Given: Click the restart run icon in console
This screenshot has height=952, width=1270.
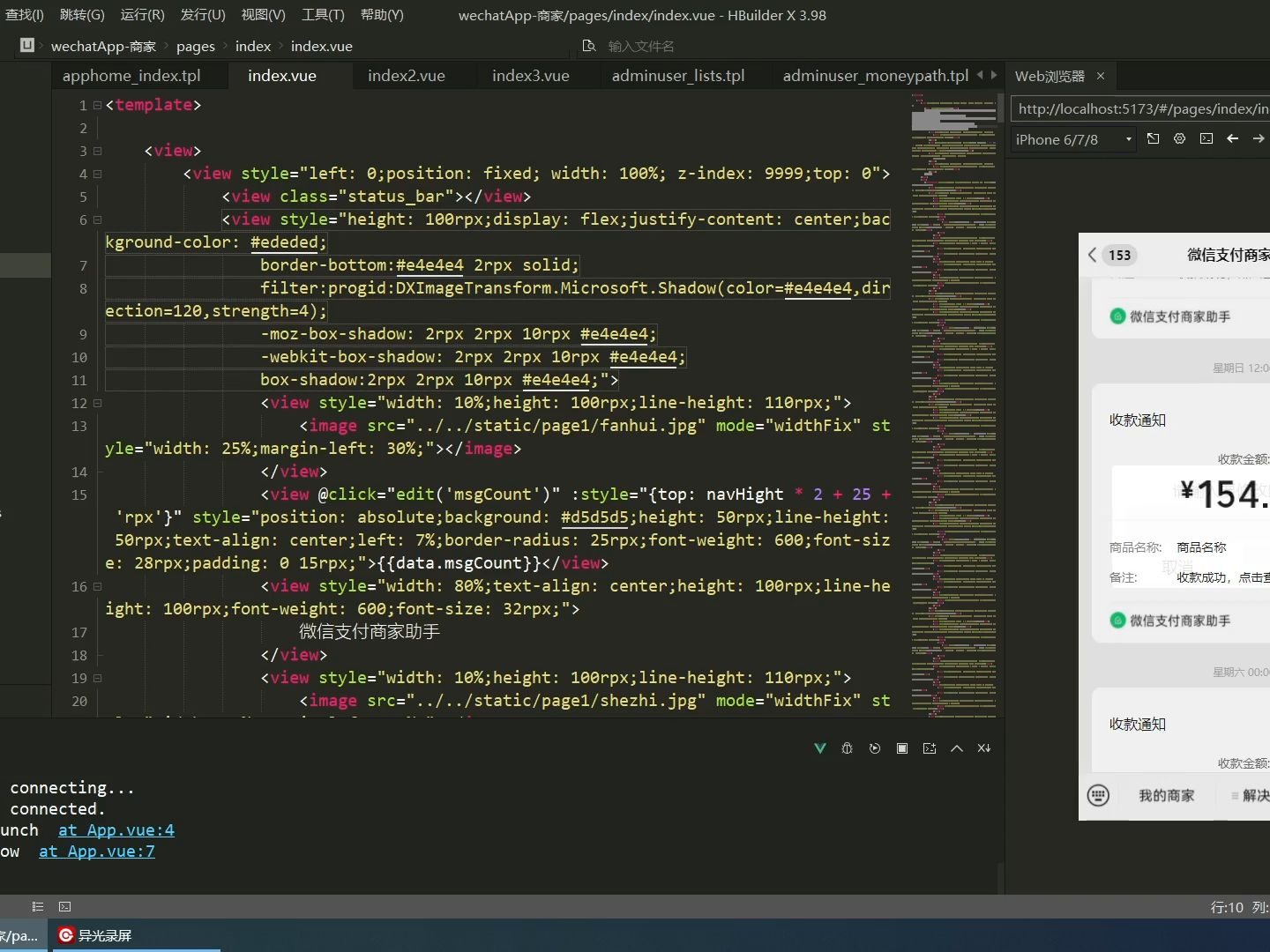Looking at the screenshot, I should [875, 748].
